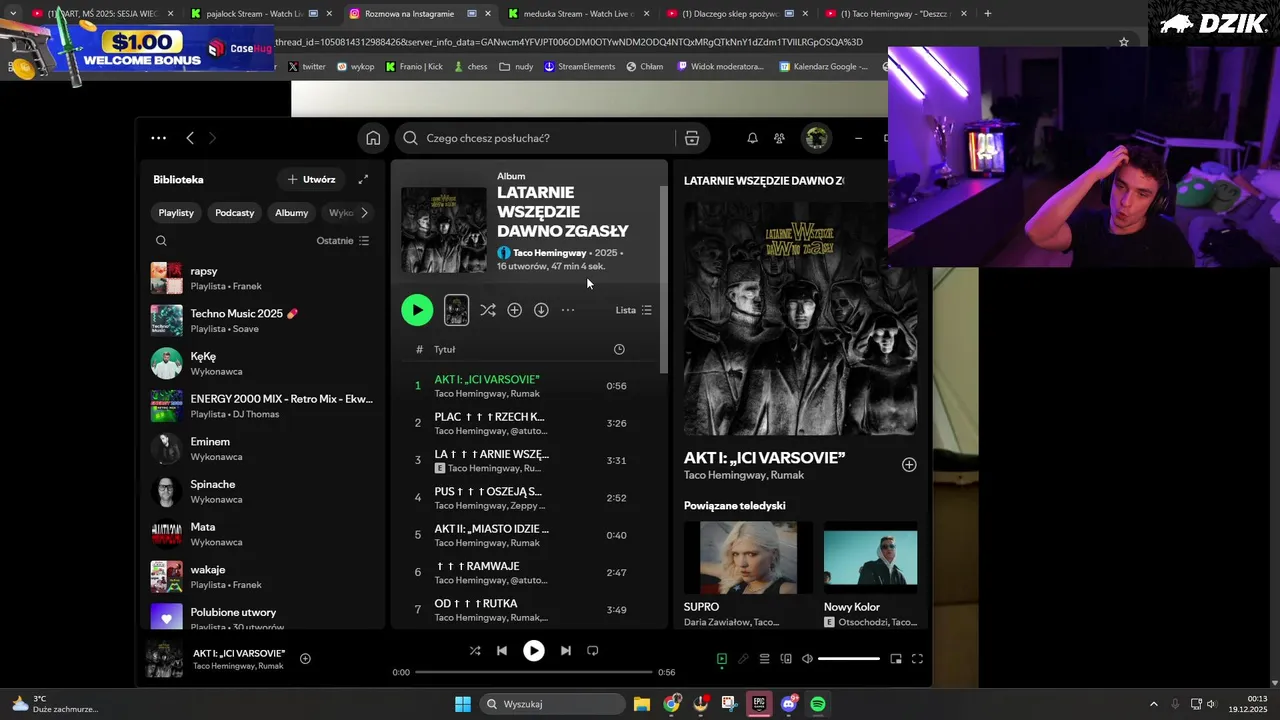This screenshot has height=720, width=1280.
Task: Add AKT I to liked songs in right panel
Action: (909, 464)
